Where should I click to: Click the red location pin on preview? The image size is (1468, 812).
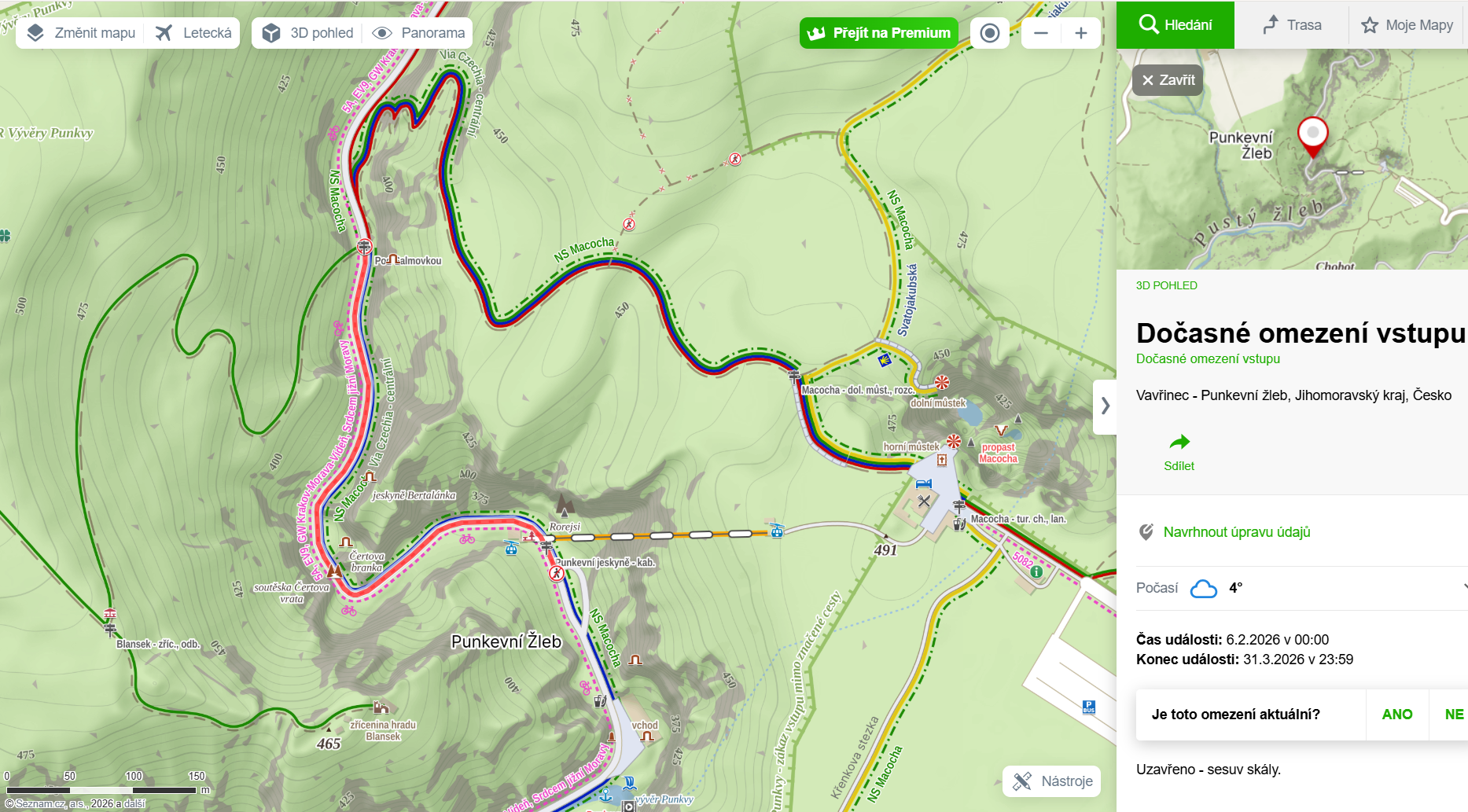[x=1312, y=138]
